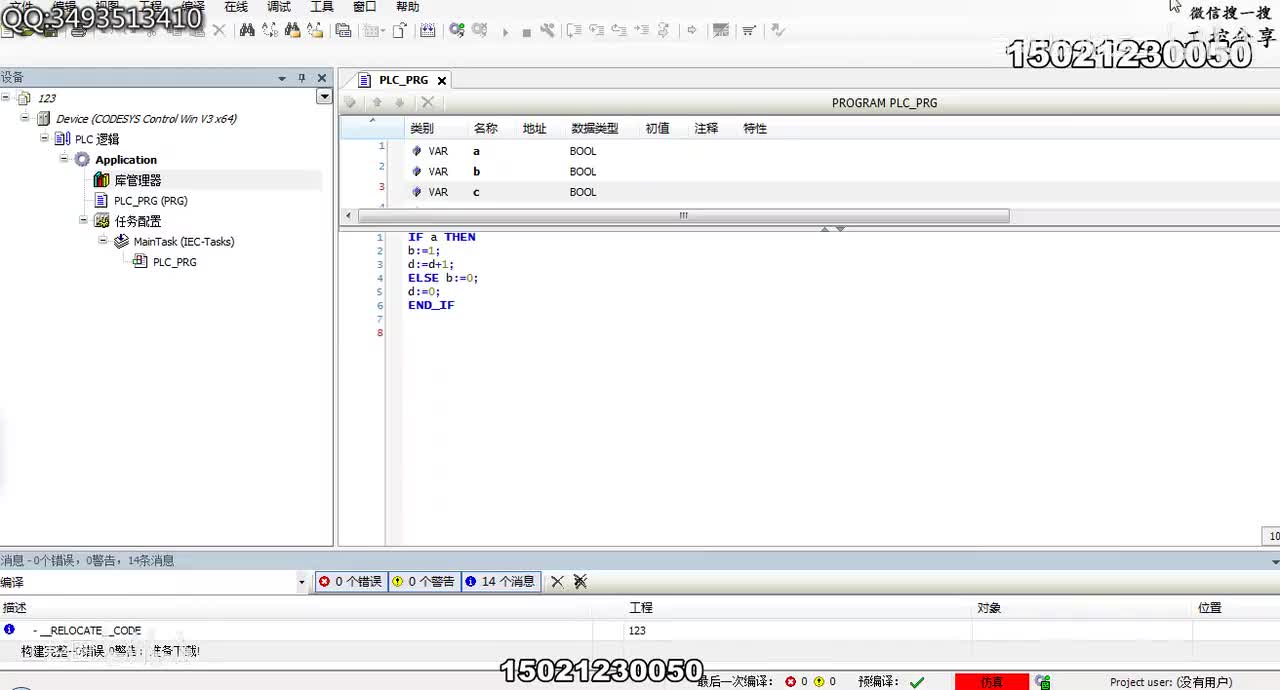Click the Find binoculars icon in toolbar
This screenshot has height=690, width=1280.
tap(247, 30)
